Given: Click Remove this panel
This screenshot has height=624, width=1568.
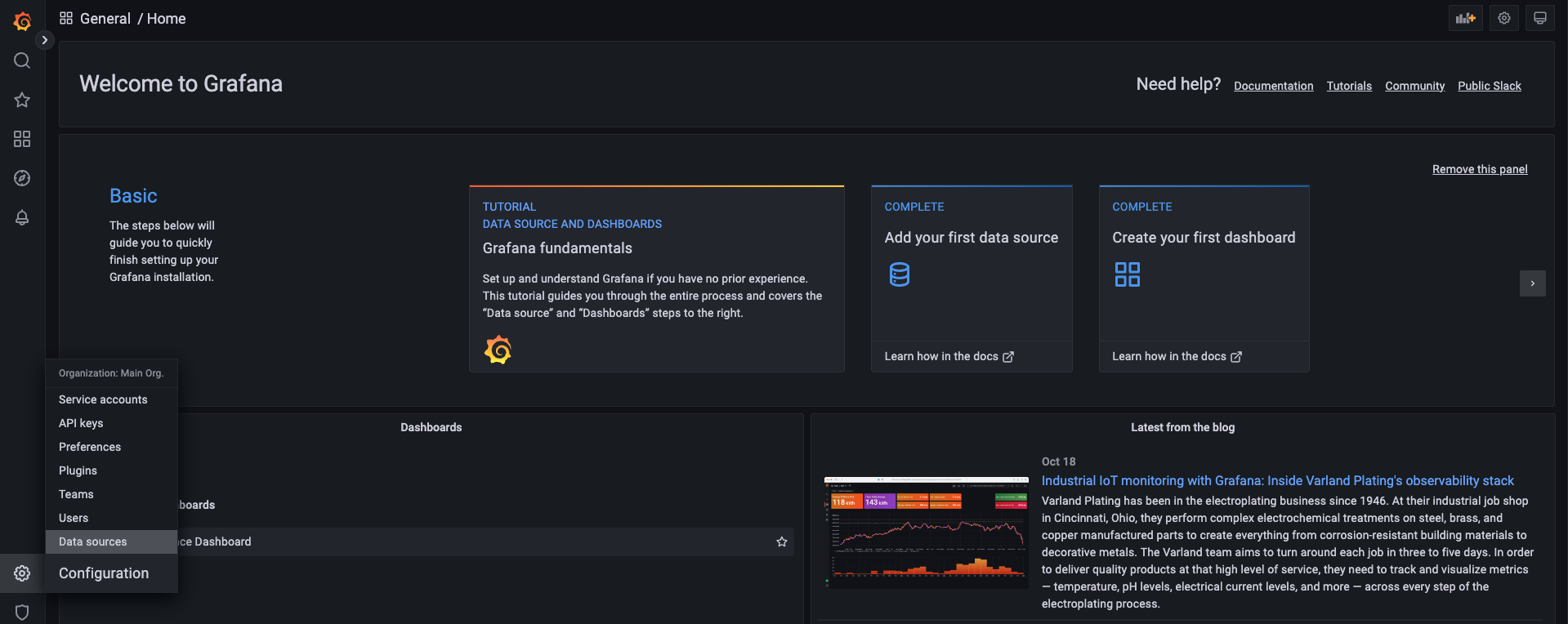Looking at the screenshot, I should point(1480,169).
